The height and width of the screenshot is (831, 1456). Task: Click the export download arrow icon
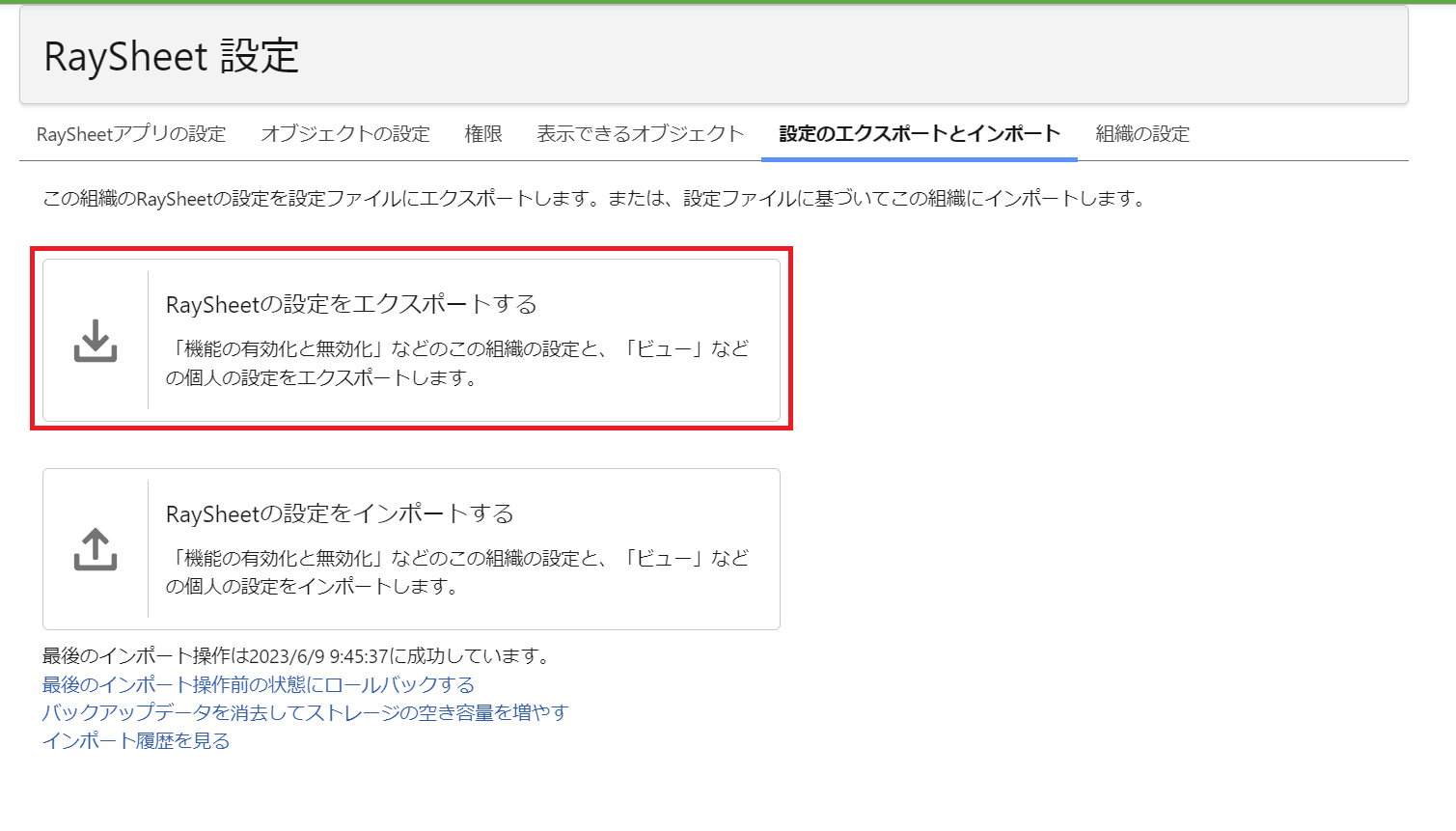coord(96,341)
